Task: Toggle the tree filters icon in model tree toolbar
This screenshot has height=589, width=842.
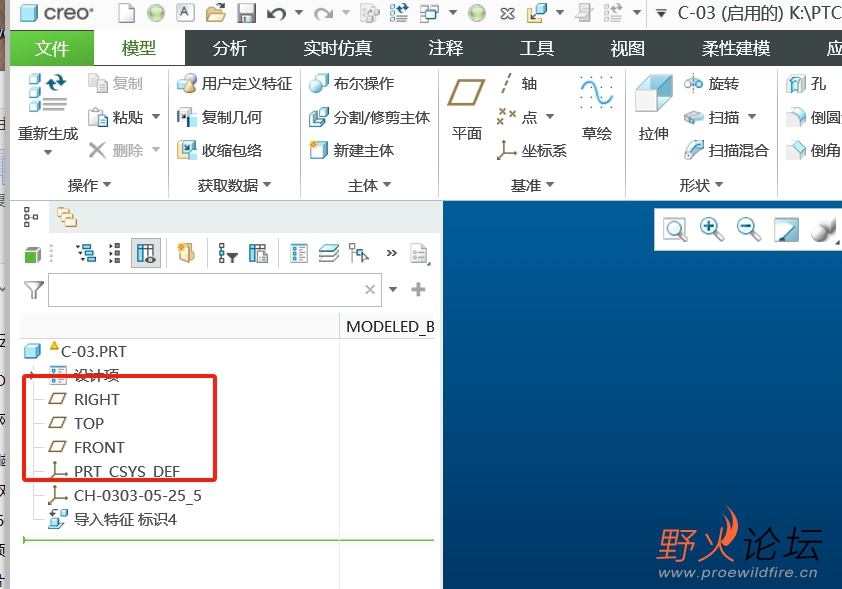Action: click(228, 253)
